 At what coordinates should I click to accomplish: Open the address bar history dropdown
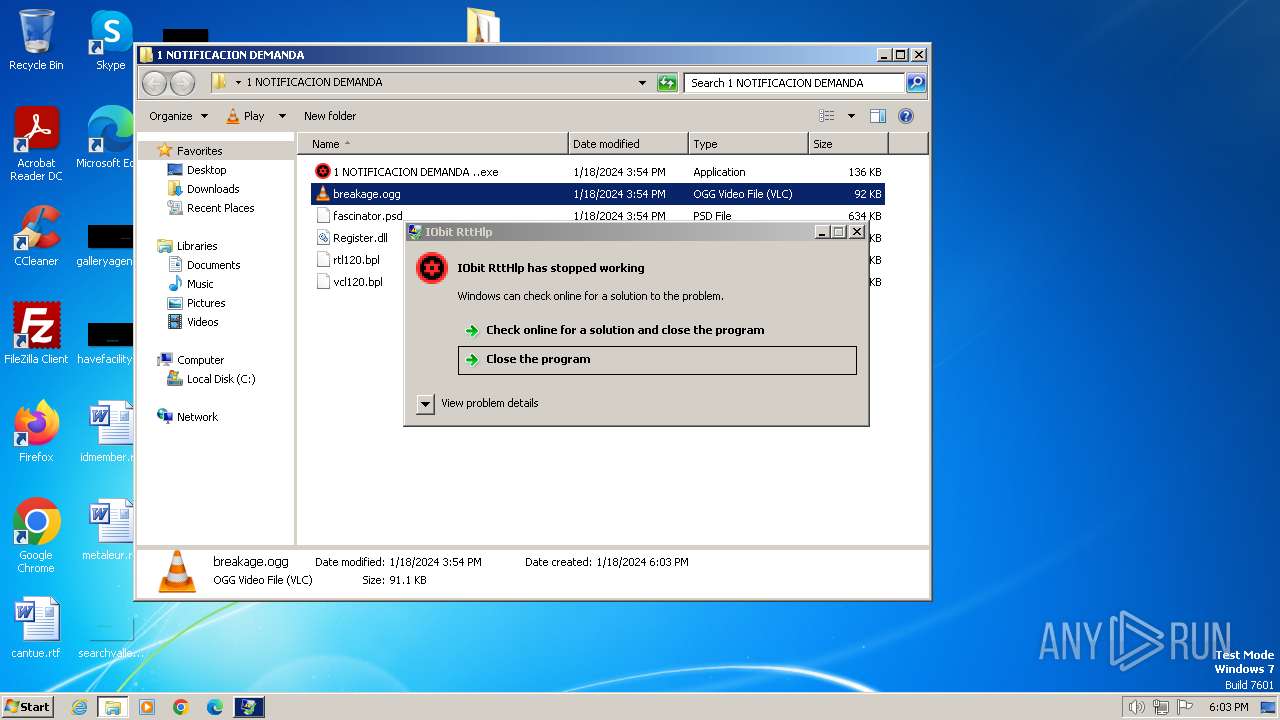[642, 83]
